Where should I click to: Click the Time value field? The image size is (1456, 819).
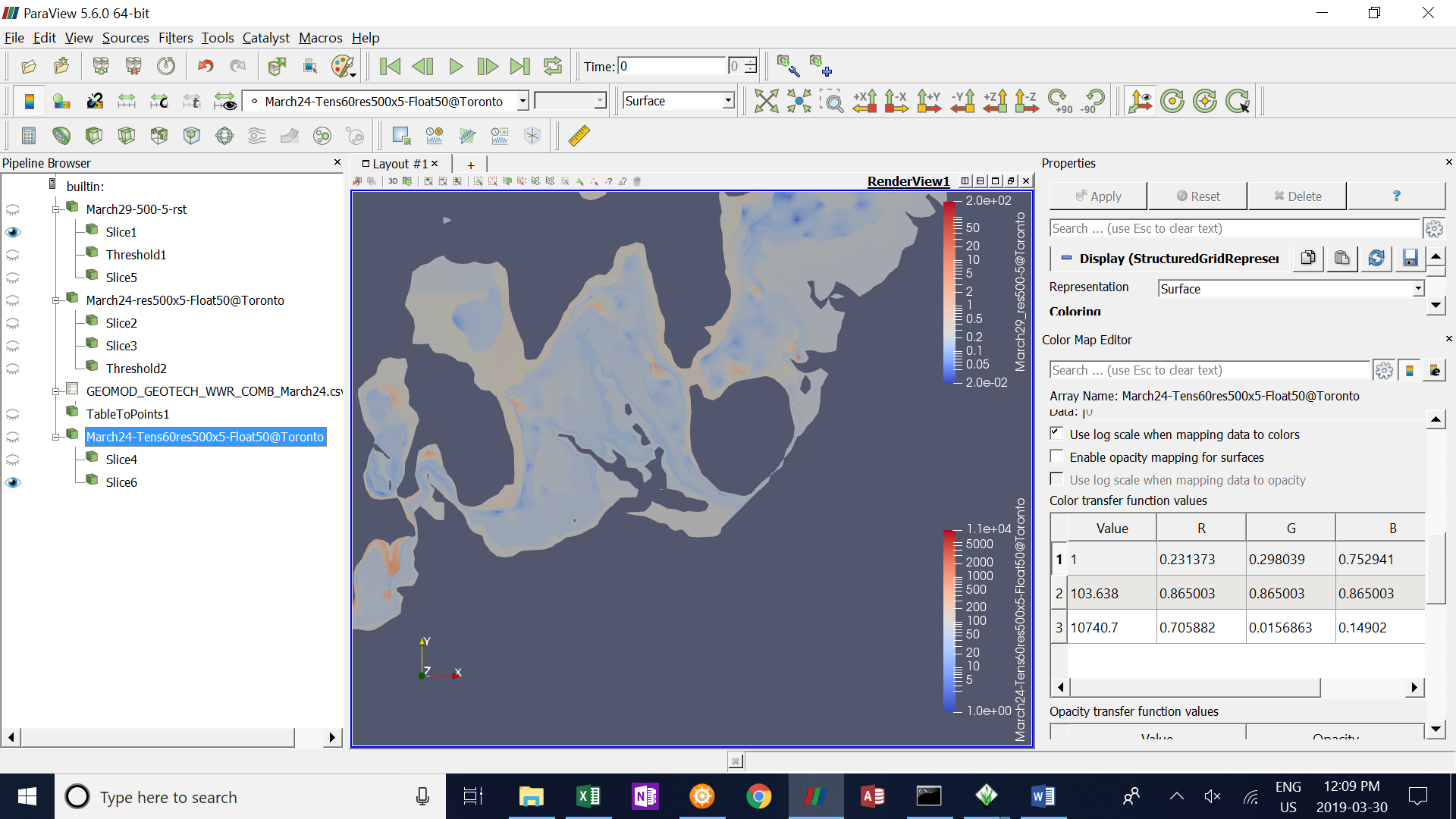pyautogui.click(x=672, y=67)
